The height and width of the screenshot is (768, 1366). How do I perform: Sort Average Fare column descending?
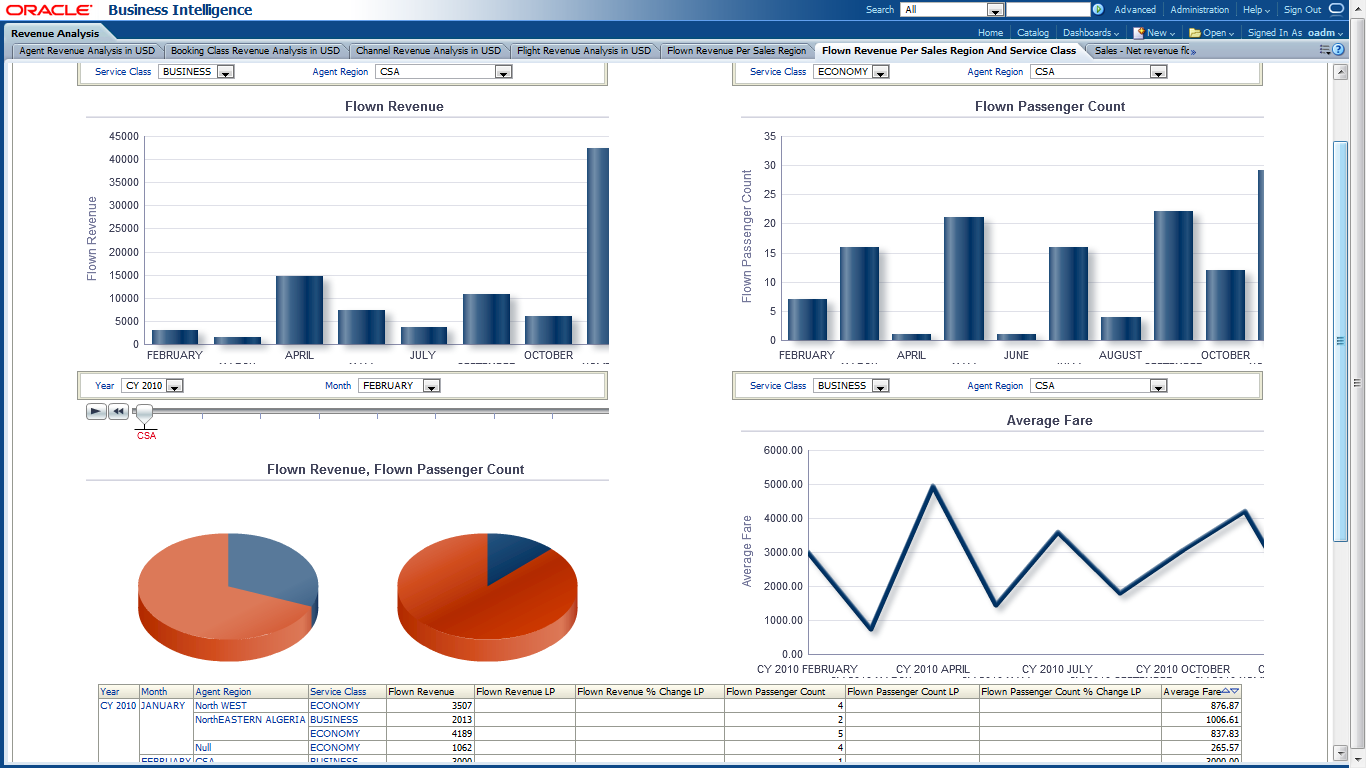[1235, 691]
